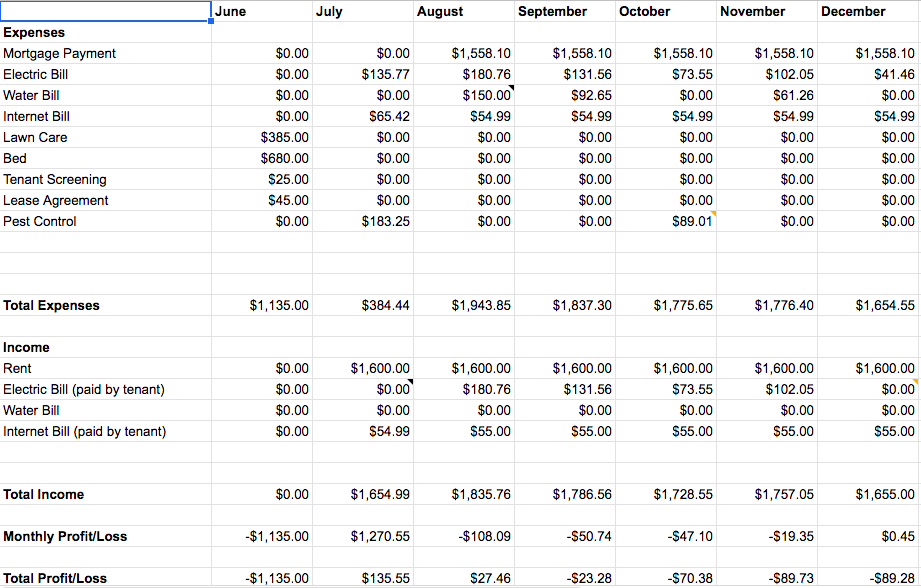Select July Pest Control cell $183.25
921x588 pixels.
(x=363, y=221)
